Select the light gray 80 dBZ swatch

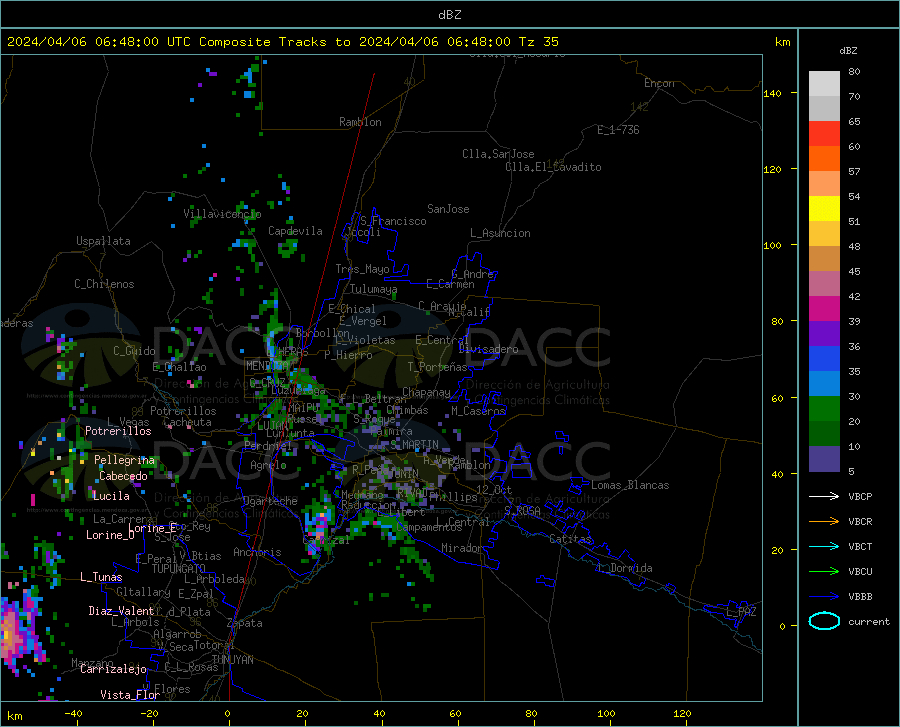pyautogui.click(x=824, y=84)
